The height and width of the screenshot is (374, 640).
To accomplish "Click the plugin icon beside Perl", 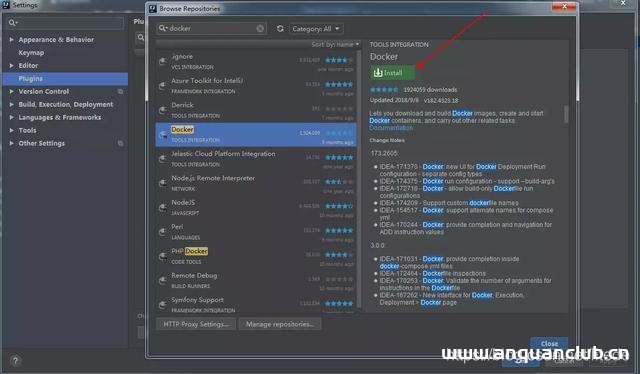I will tap(162, 232).
